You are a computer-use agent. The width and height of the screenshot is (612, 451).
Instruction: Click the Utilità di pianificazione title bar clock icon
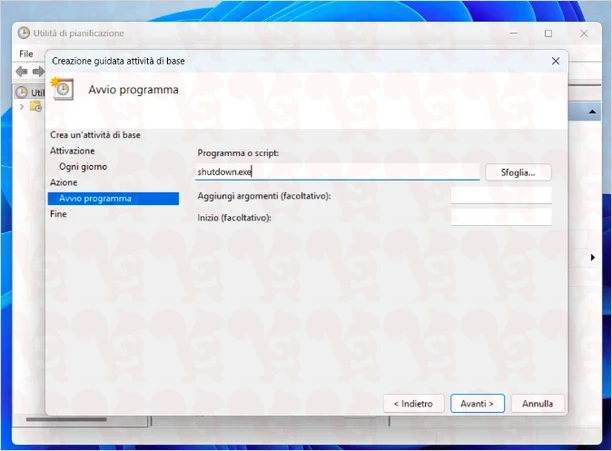coord(24,33)
